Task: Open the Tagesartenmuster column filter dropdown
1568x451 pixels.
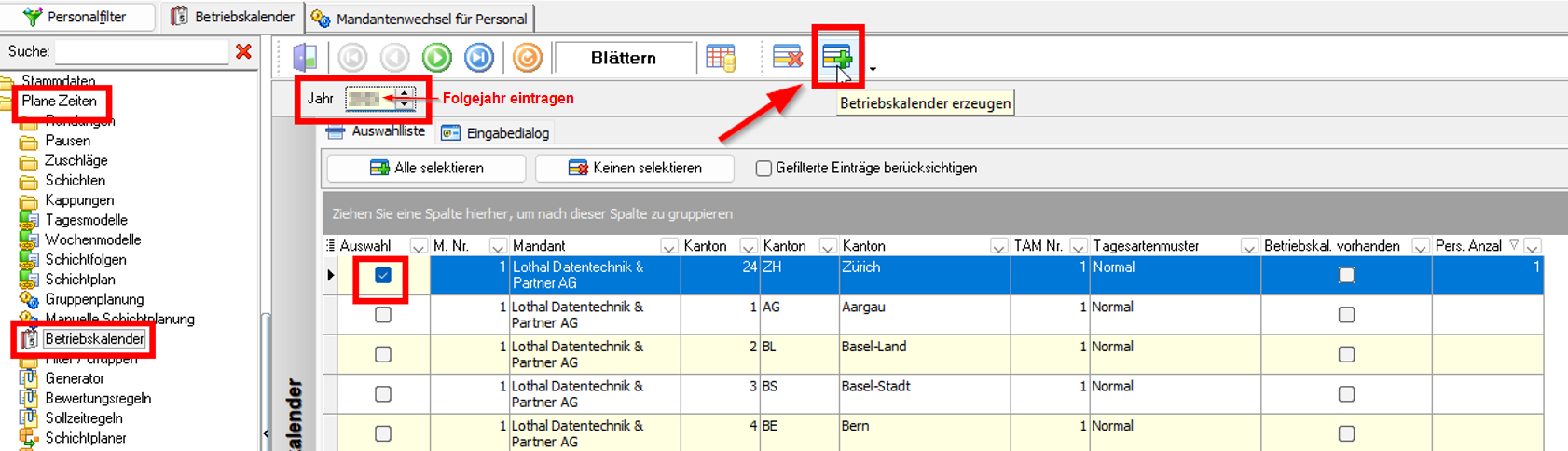Action: pyautogui.click(x=1248, y=246)
